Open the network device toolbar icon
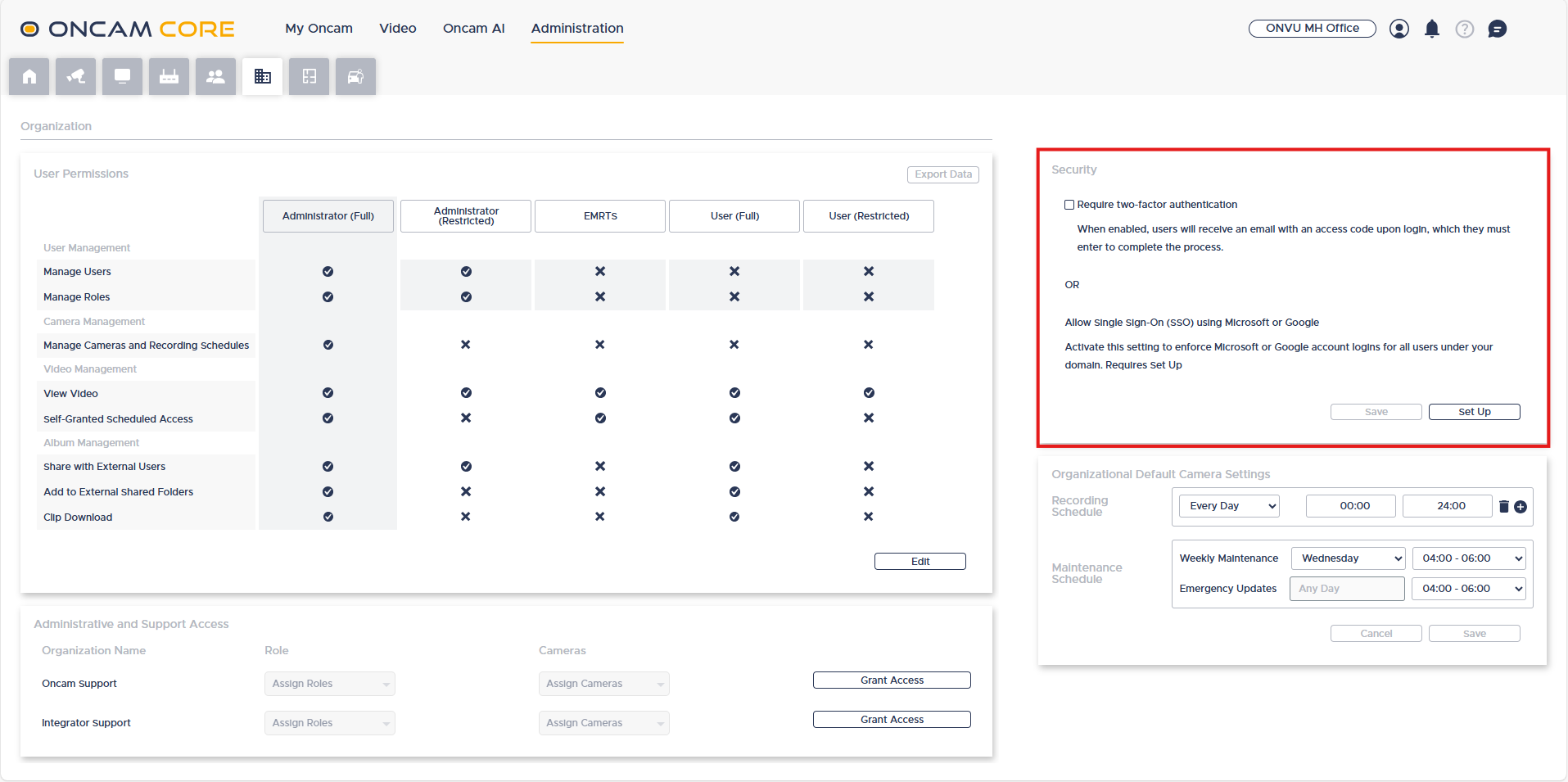The height and width of the screenshot is (782, 1568). 169,77
